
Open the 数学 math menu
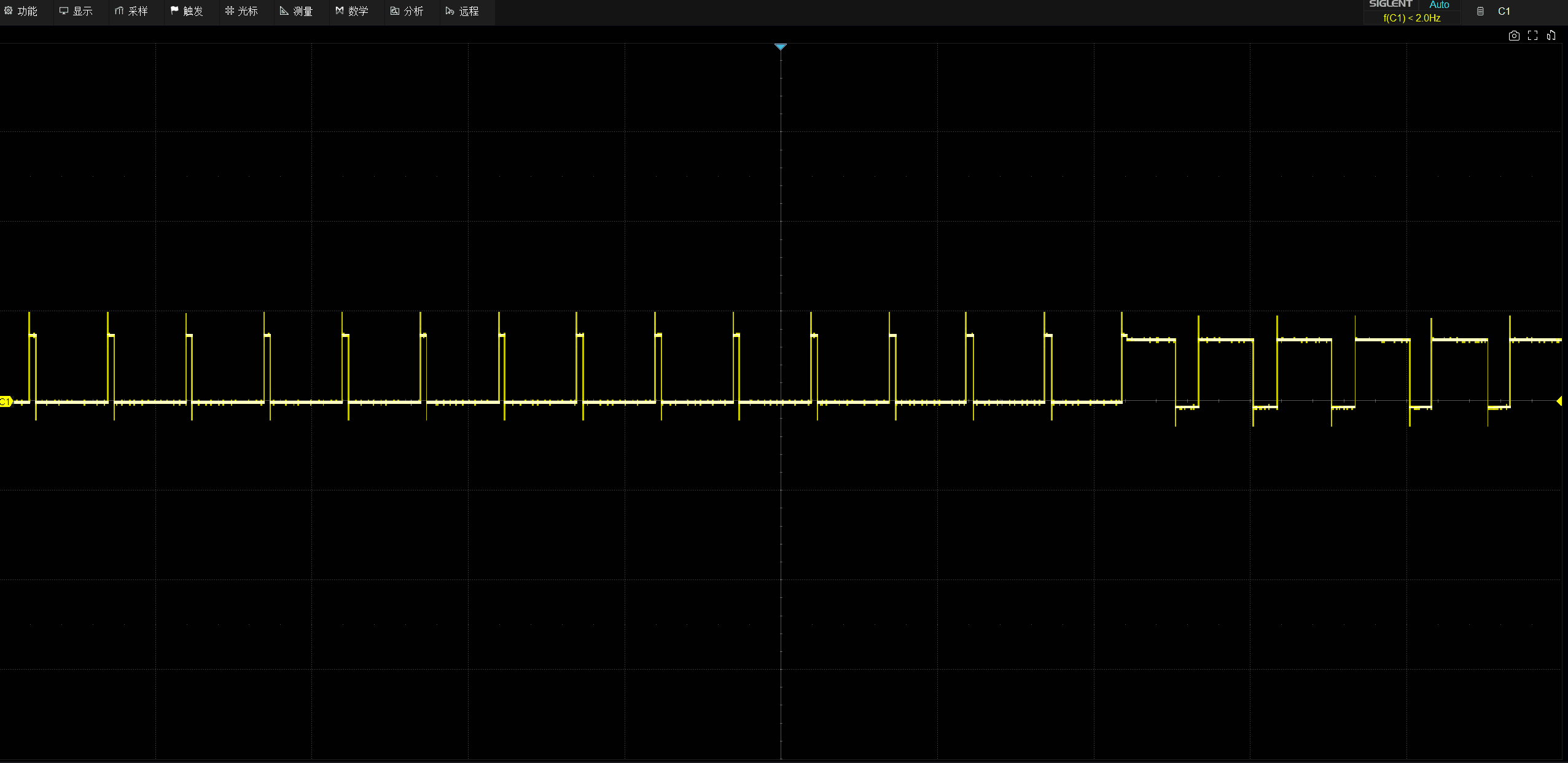[352, 11]
